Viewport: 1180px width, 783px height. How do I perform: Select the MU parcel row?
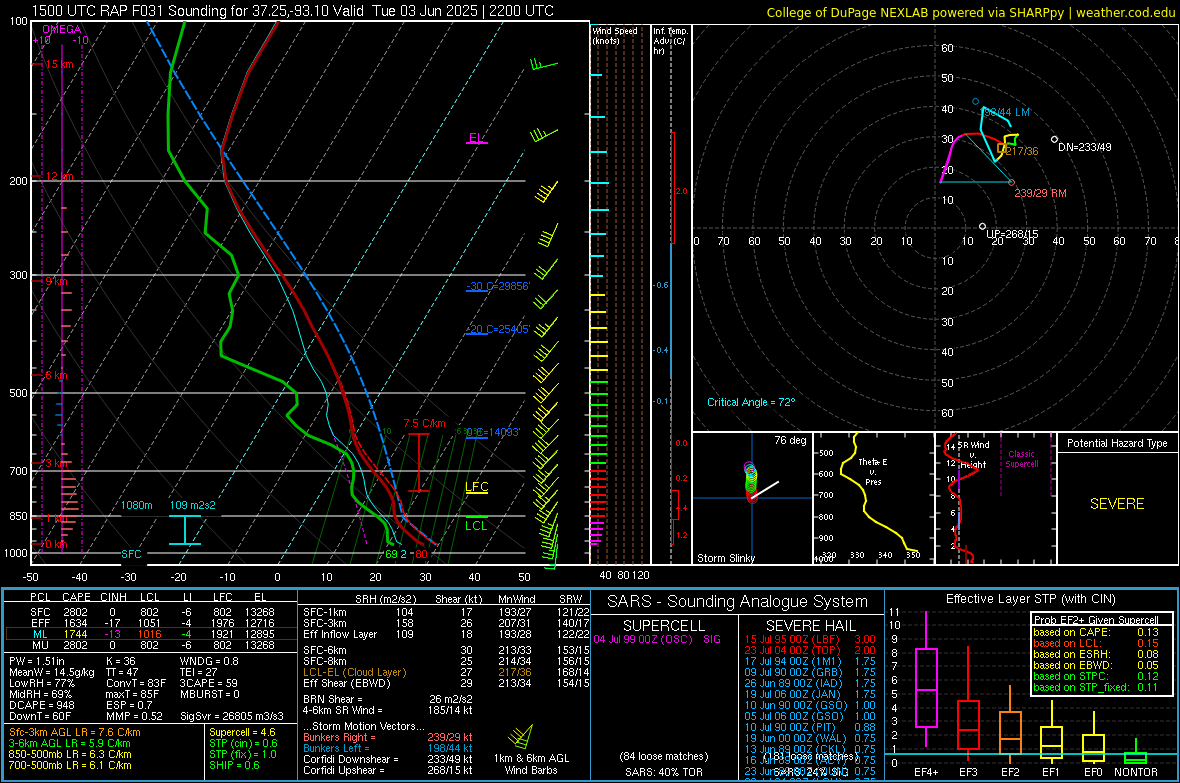point(149,644)
